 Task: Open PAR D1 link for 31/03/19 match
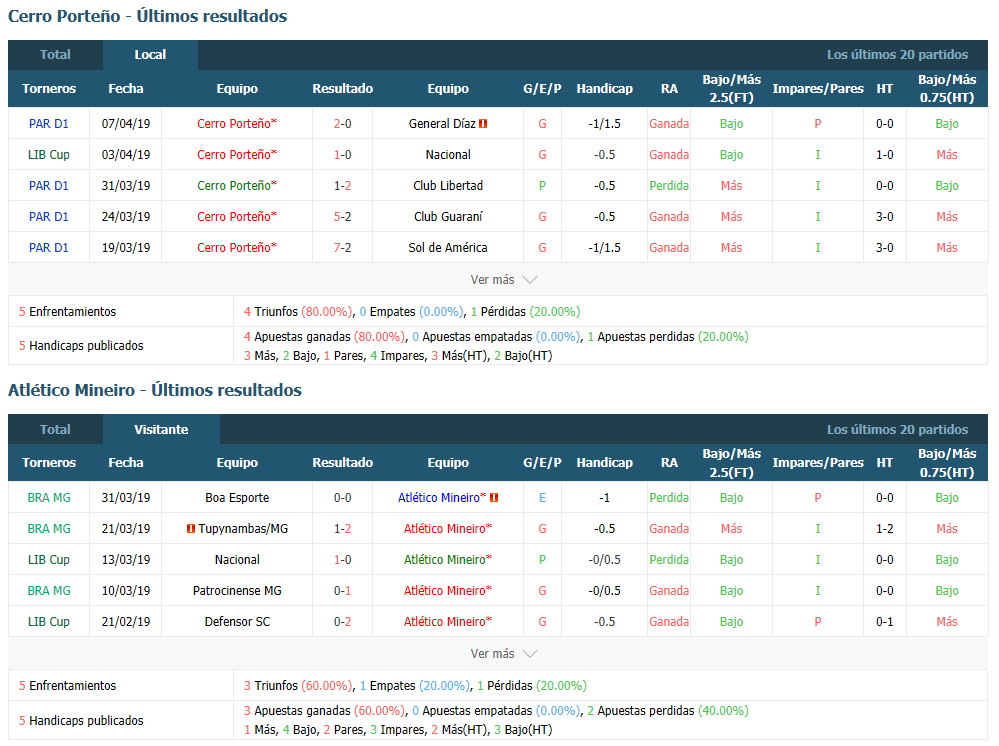coord(48,186)
